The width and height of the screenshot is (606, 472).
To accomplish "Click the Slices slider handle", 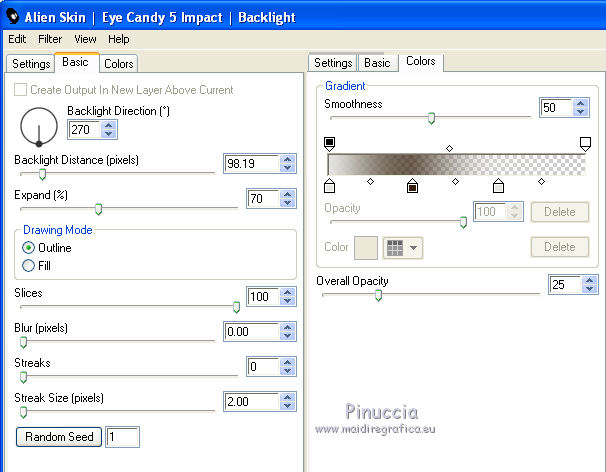I will [236, 307].
